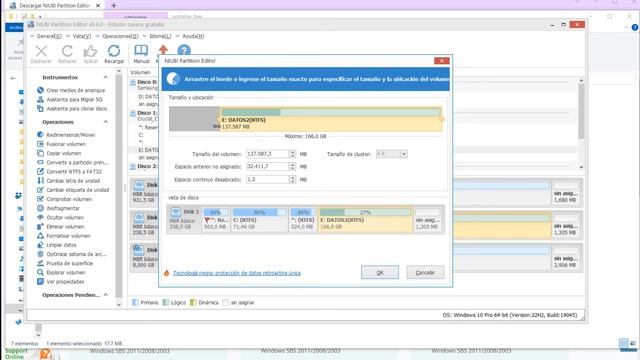Click the E: DATOS2 partition resize bar

331,119
